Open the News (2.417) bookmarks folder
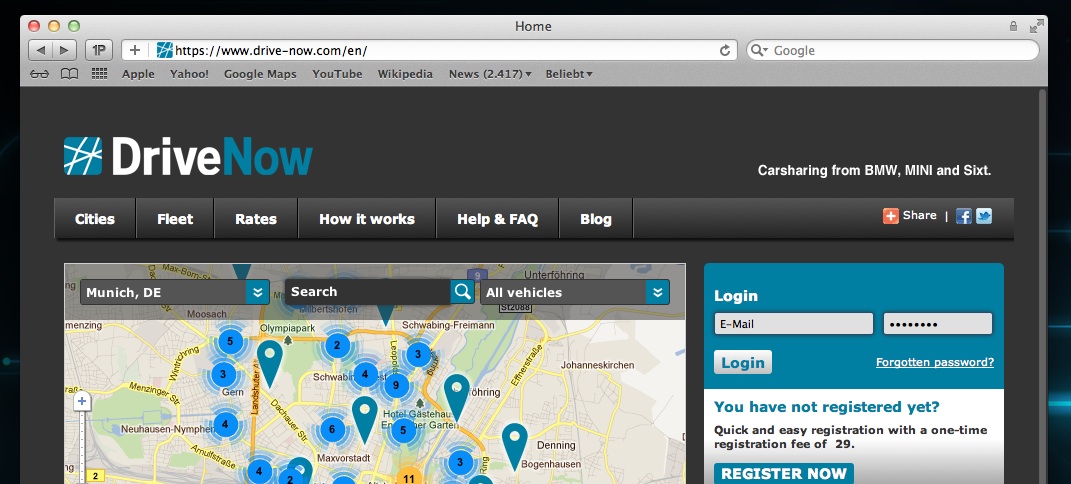 point(490,74)
